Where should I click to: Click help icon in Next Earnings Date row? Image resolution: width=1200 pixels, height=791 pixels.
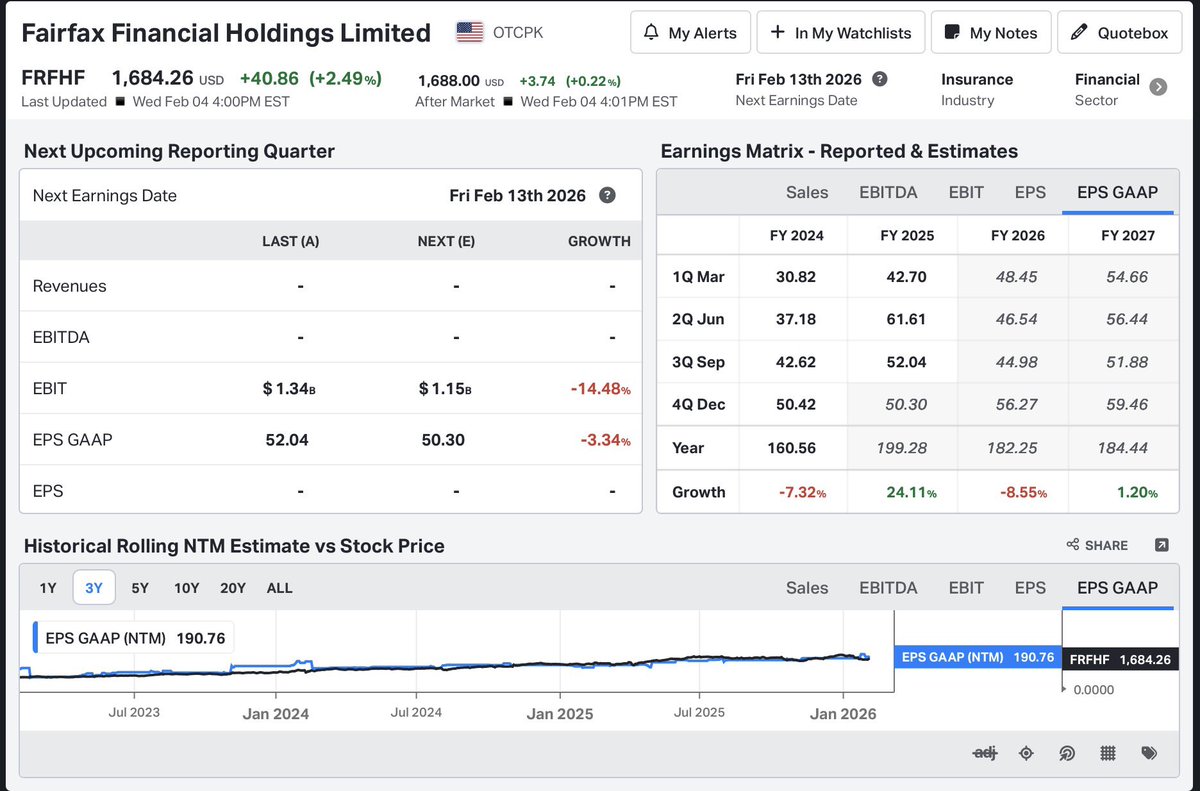[x=607, y=195]
